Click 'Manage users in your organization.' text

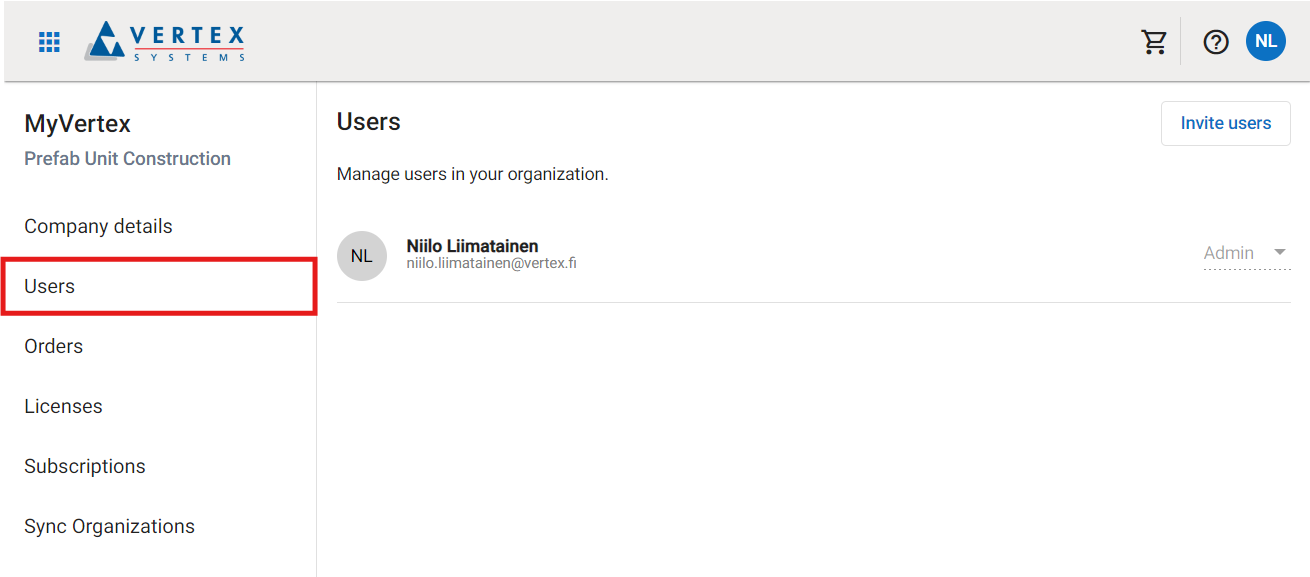(472, 174)
